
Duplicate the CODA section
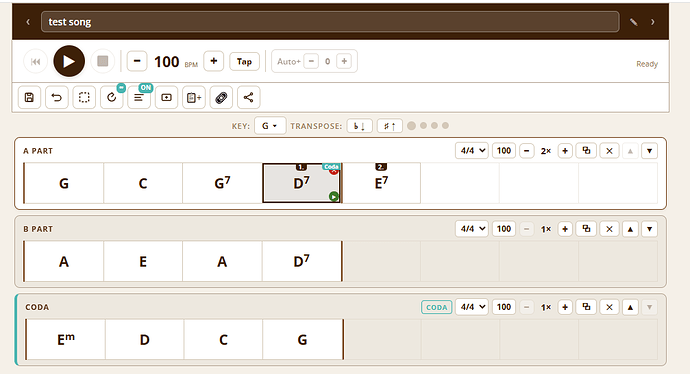coord(586,307)
